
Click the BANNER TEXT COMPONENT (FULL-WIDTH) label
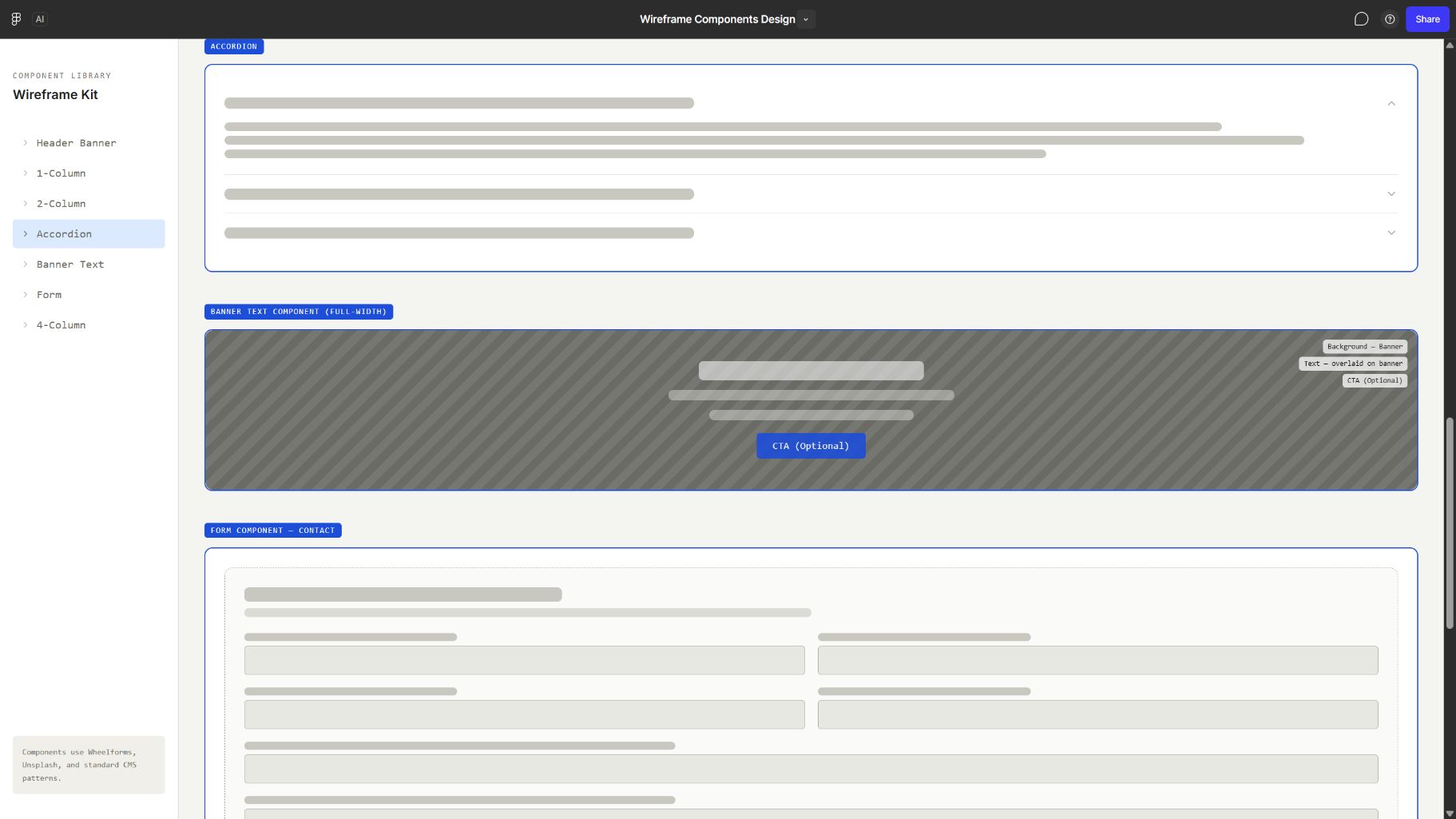point(299,312)
